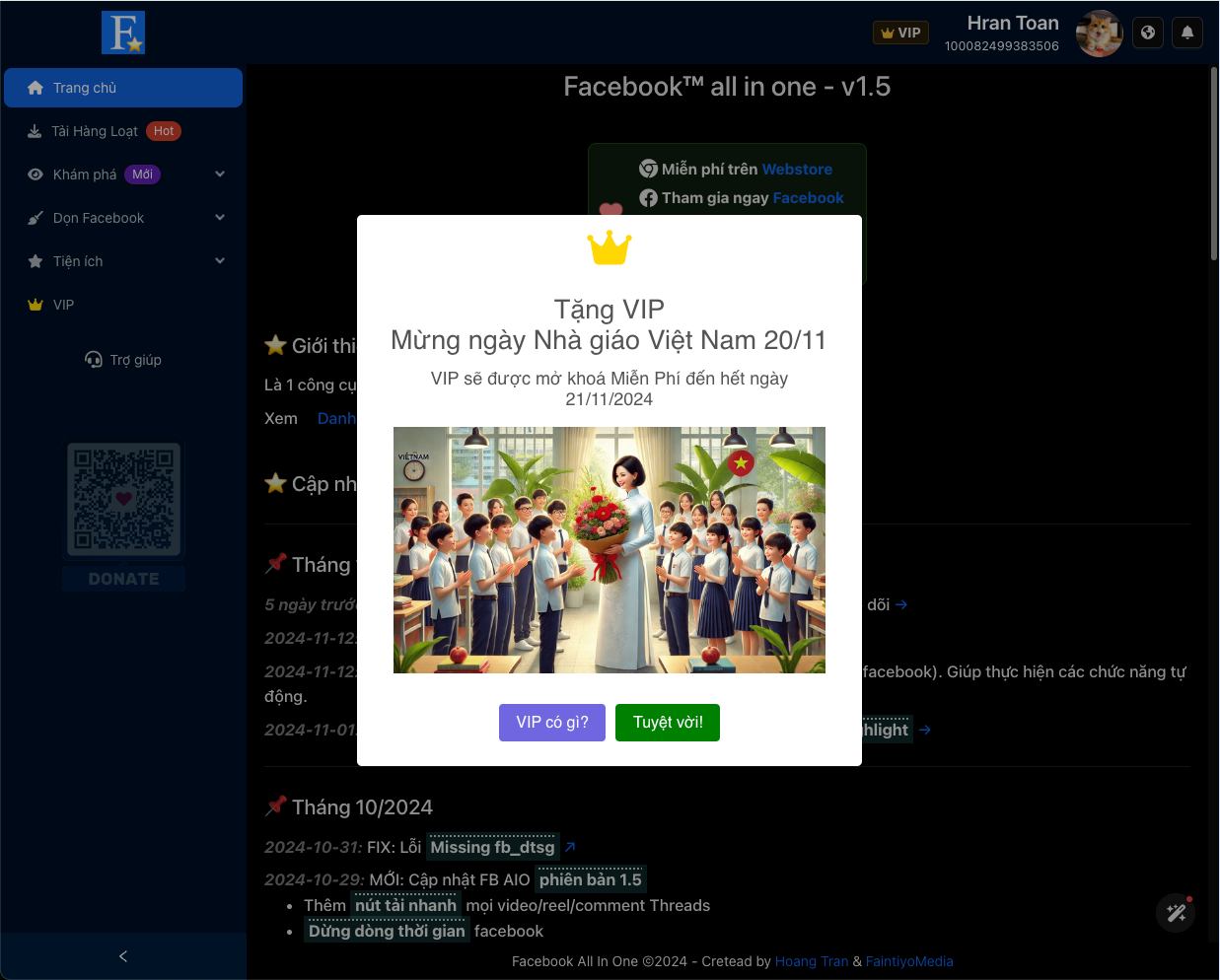Click the "Hot" badge
Screen dimensions: 1220x980
164,131
